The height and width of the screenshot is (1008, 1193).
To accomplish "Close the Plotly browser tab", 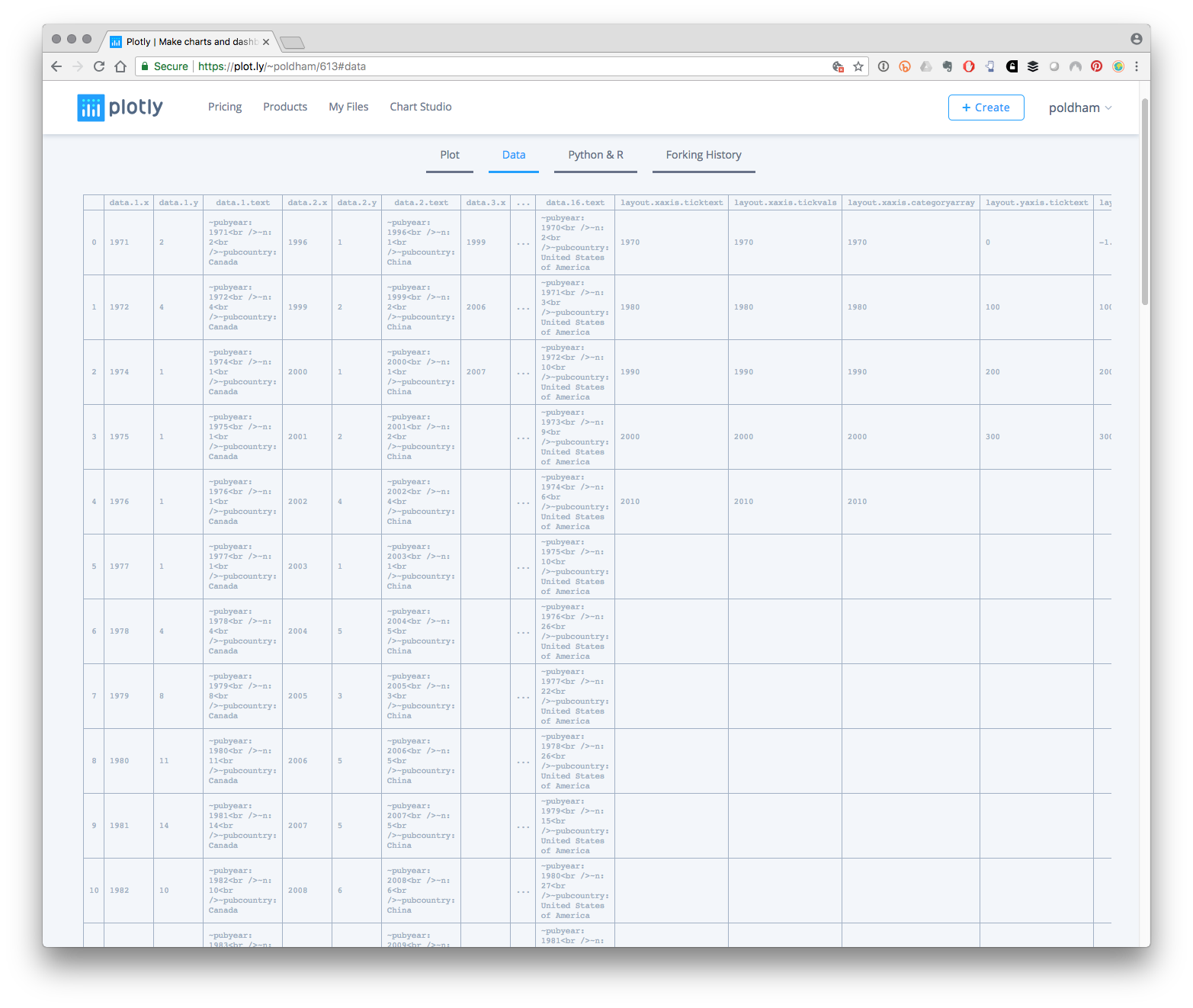I will pyautogui.click(x=266, y=42).
